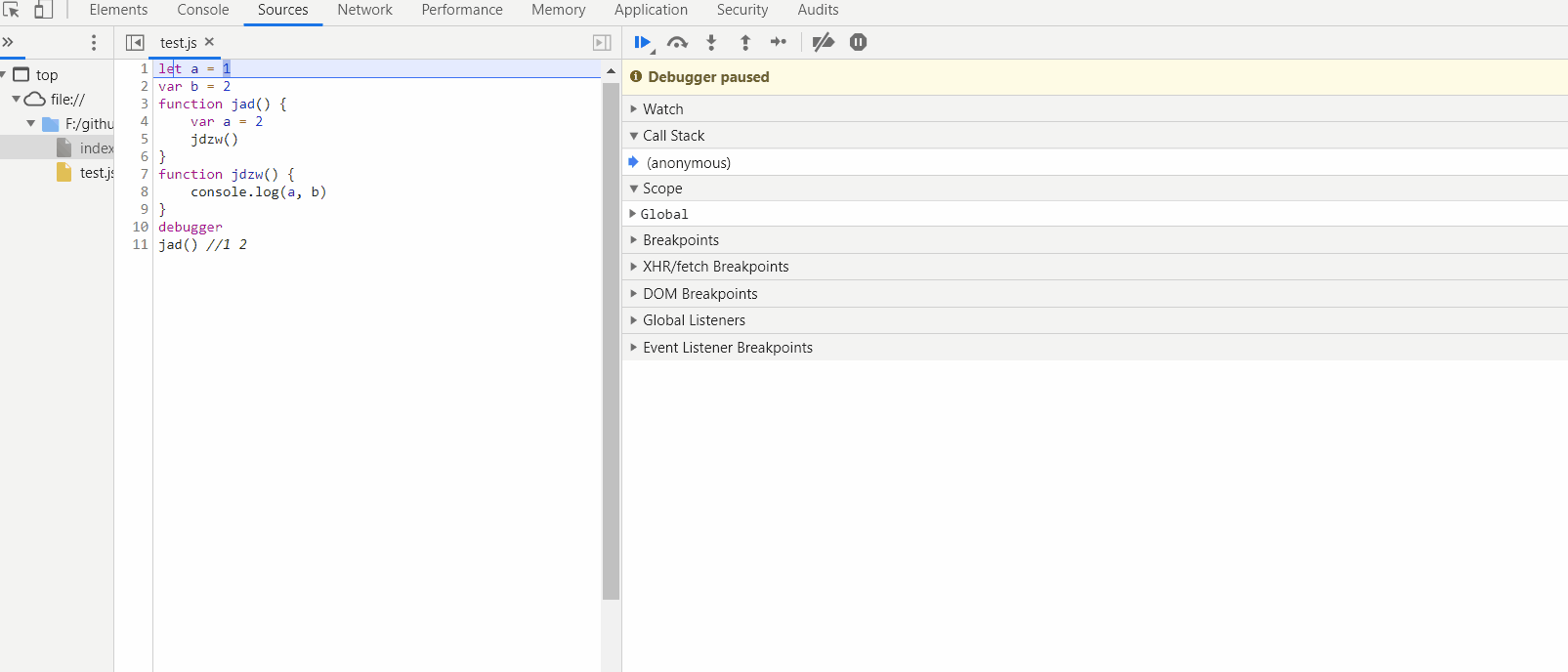The width and height of the screenshot is (1568, 672).
Task: Open the Audits tab
Action: [x=818, y=10]
